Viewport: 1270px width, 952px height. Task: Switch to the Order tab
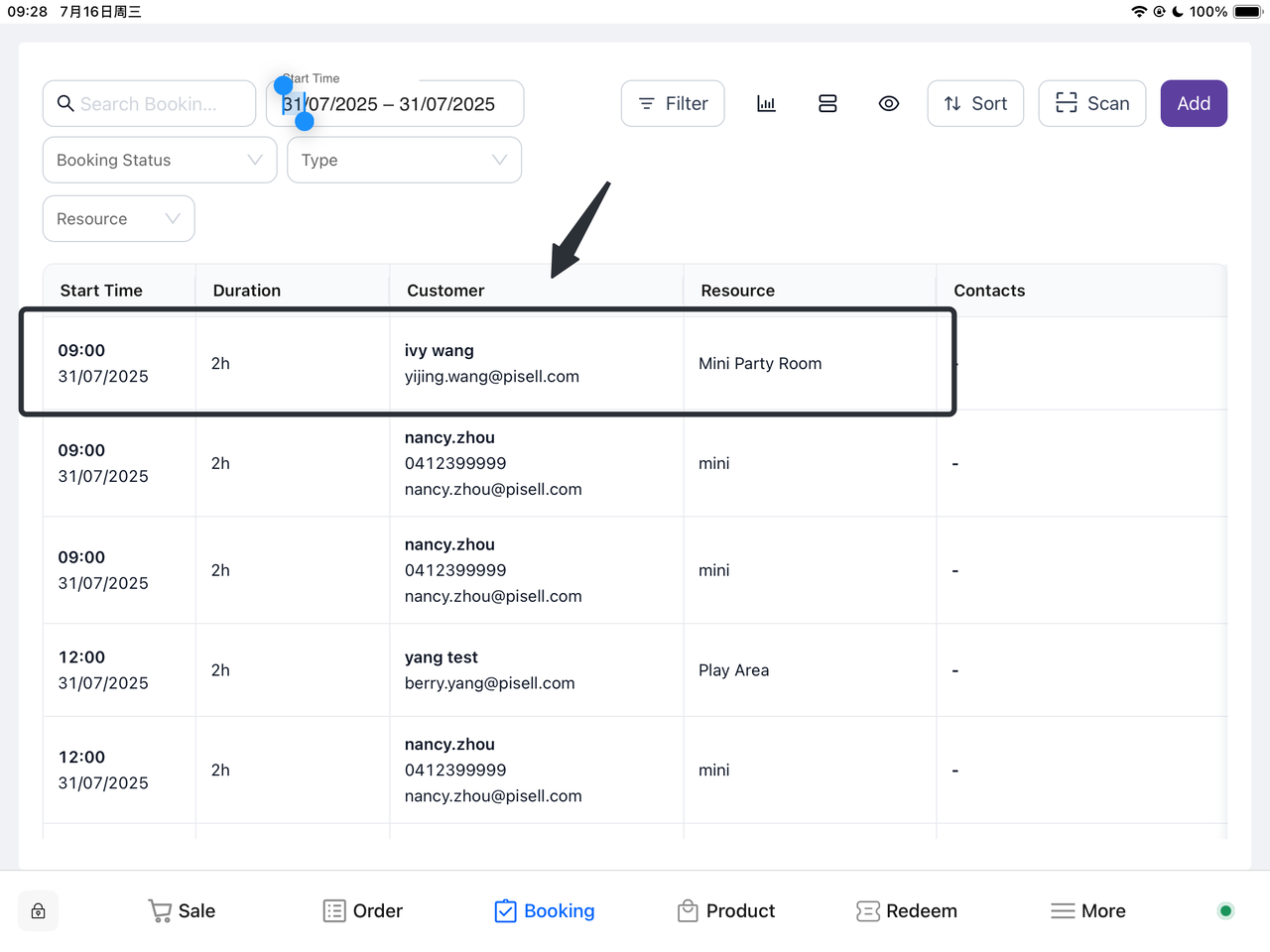(363, 911)
